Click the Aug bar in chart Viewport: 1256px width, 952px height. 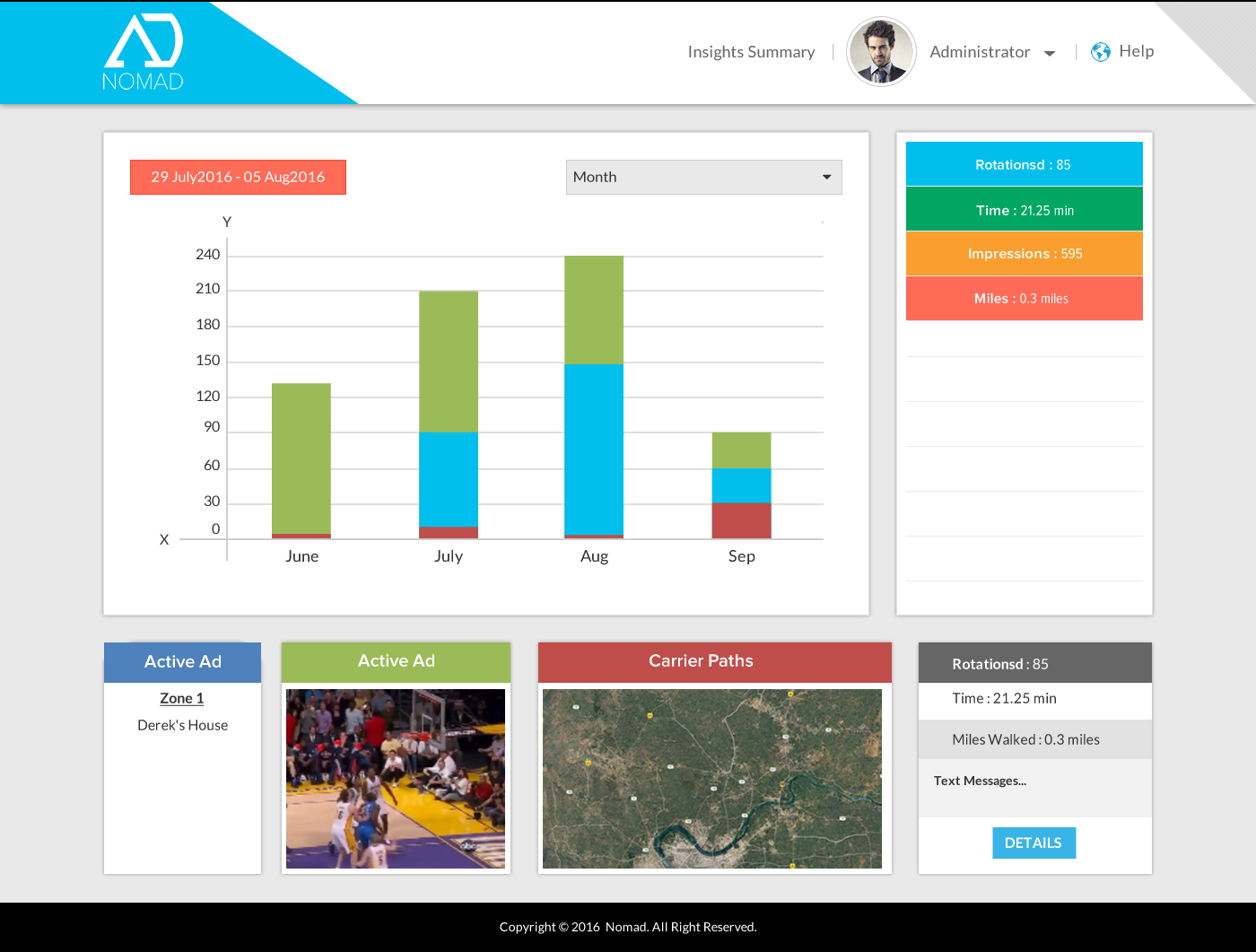click(x=594, y=397)
